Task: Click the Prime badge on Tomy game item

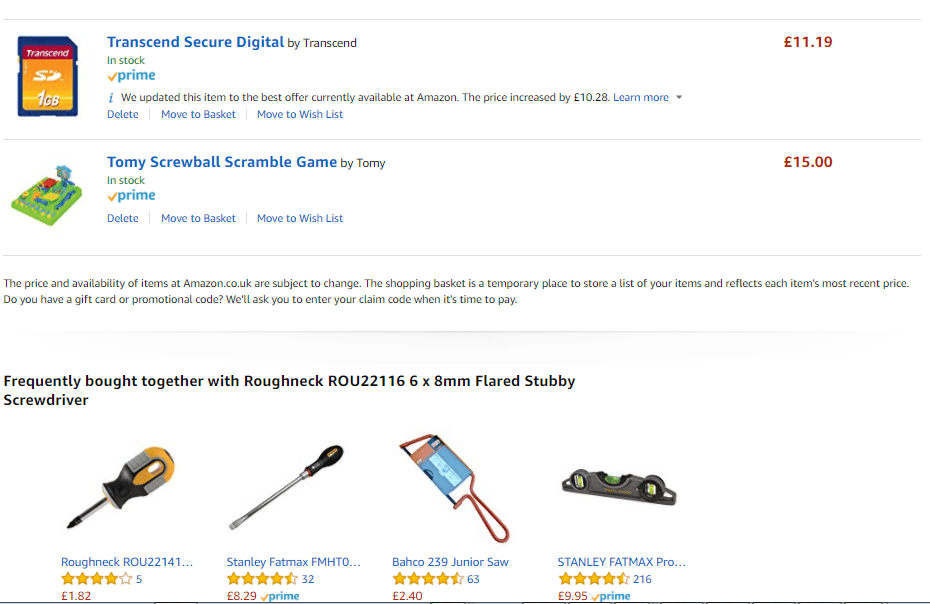Action: (x=130, y=195)
